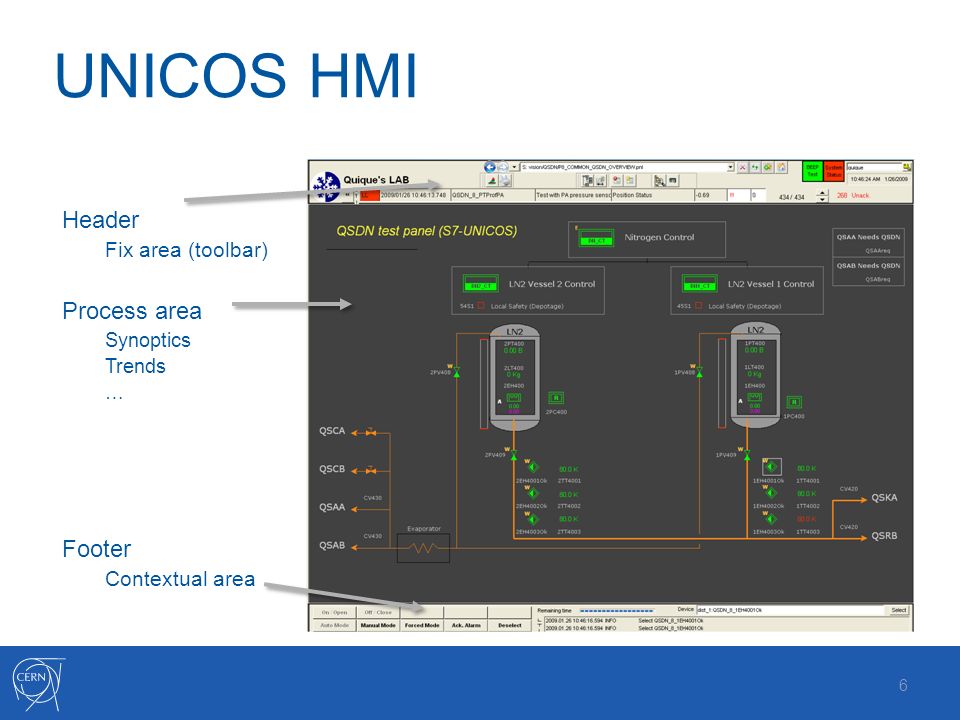Click the QSCB line valve symbol
This screenshot has width=960, height=720.
click(x=370, y=471)
